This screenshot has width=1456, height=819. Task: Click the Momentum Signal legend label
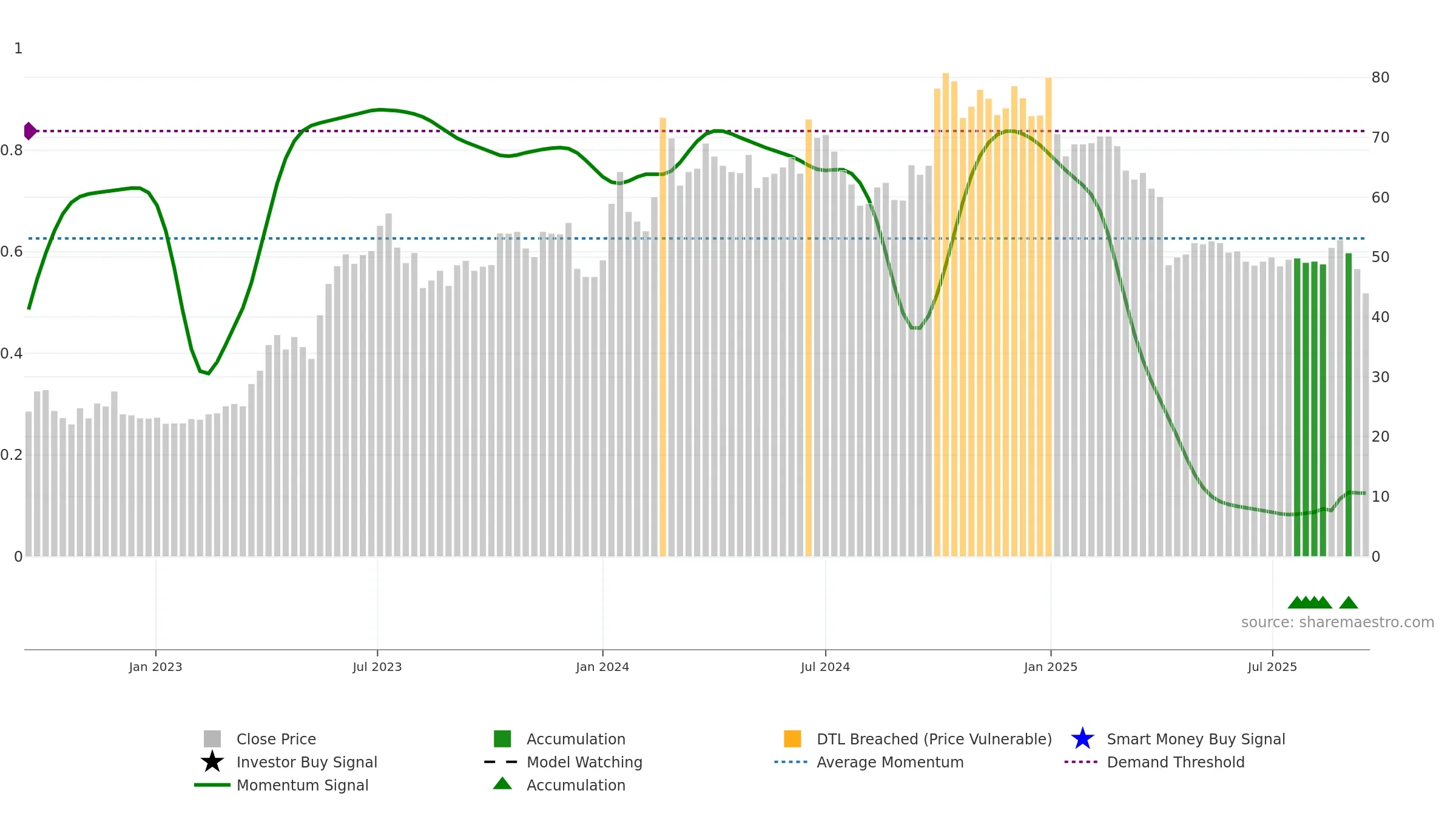click(303, 785)
